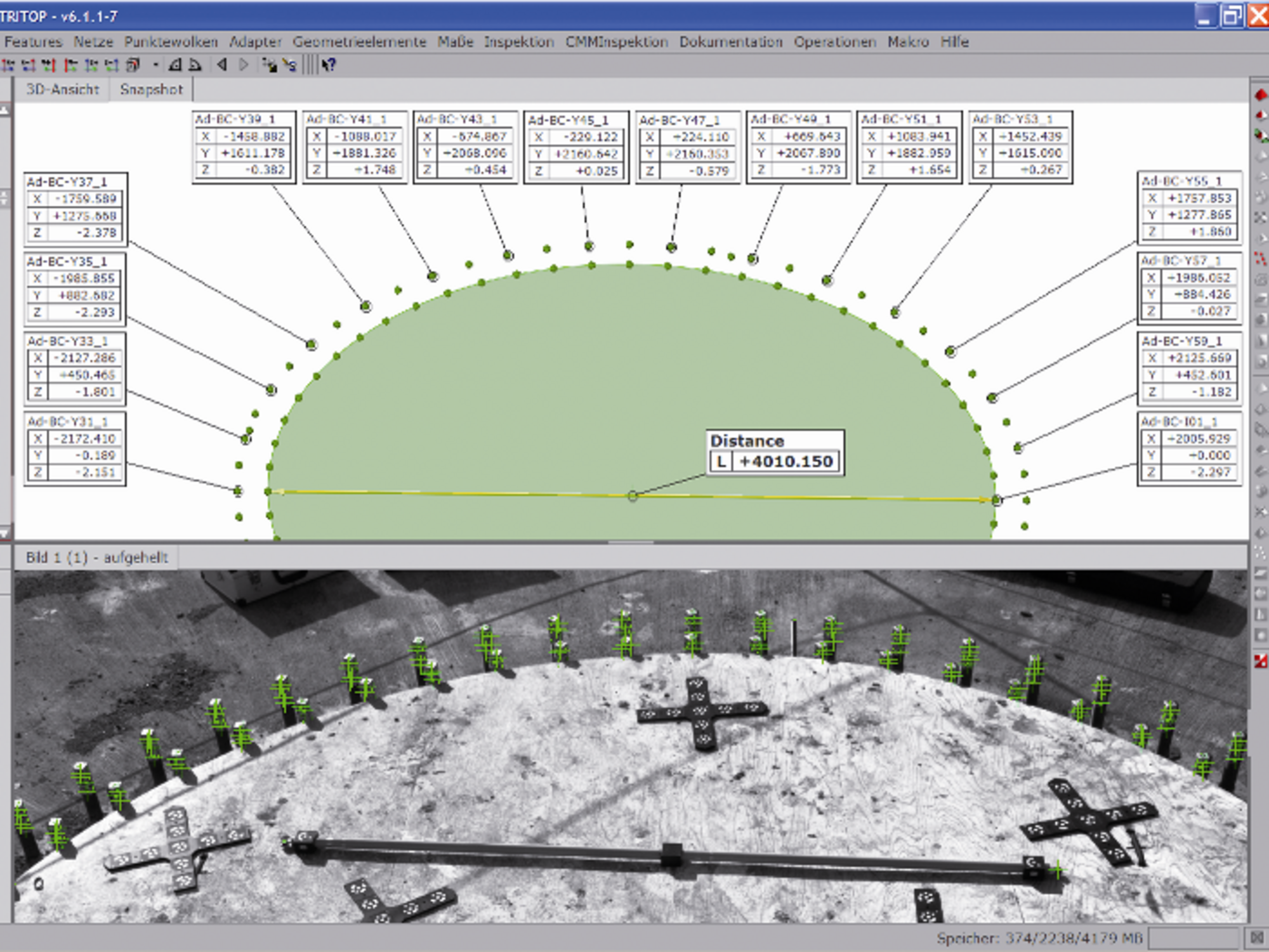Open the Makro menu

coord(910,42)
